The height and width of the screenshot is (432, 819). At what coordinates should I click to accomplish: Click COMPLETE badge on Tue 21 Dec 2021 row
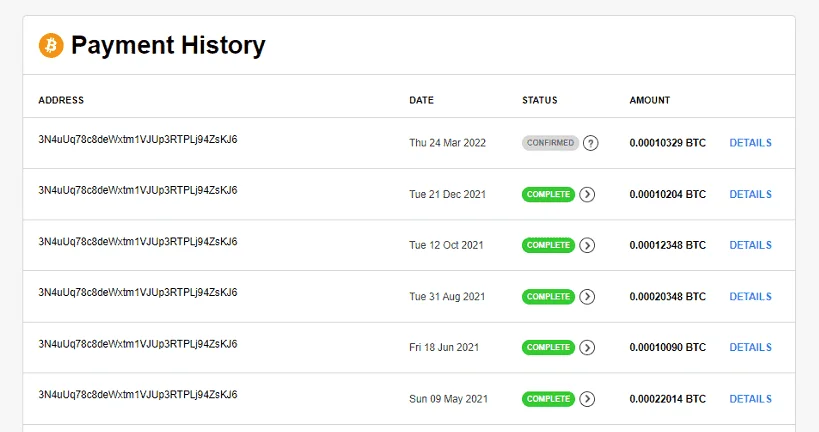pos(548,194)
